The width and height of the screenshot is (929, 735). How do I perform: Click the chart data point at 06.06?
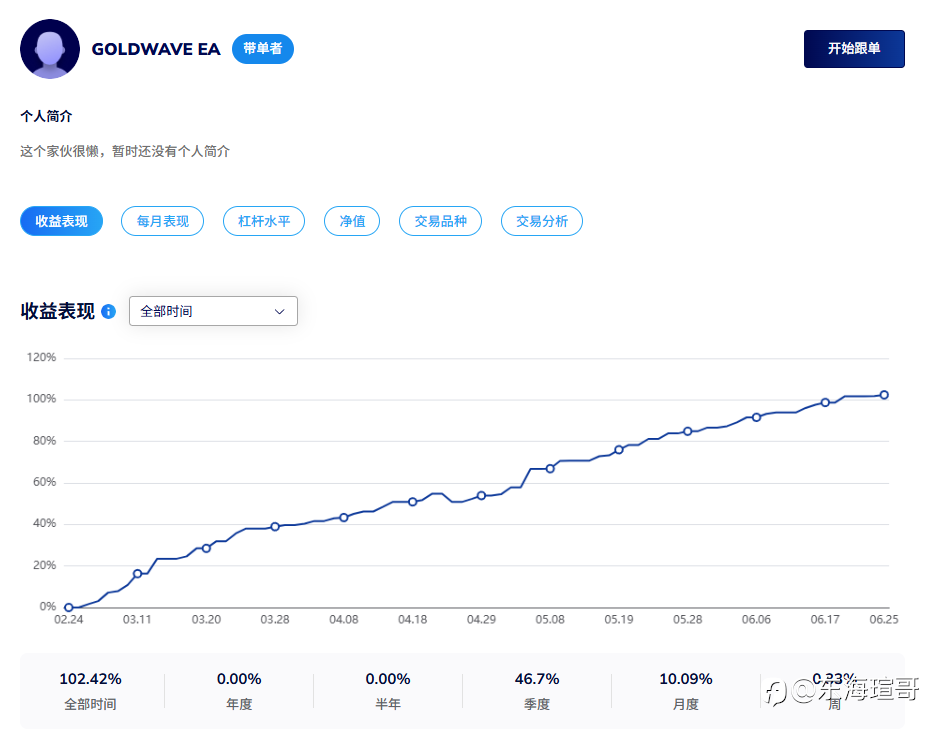point(756,418)
